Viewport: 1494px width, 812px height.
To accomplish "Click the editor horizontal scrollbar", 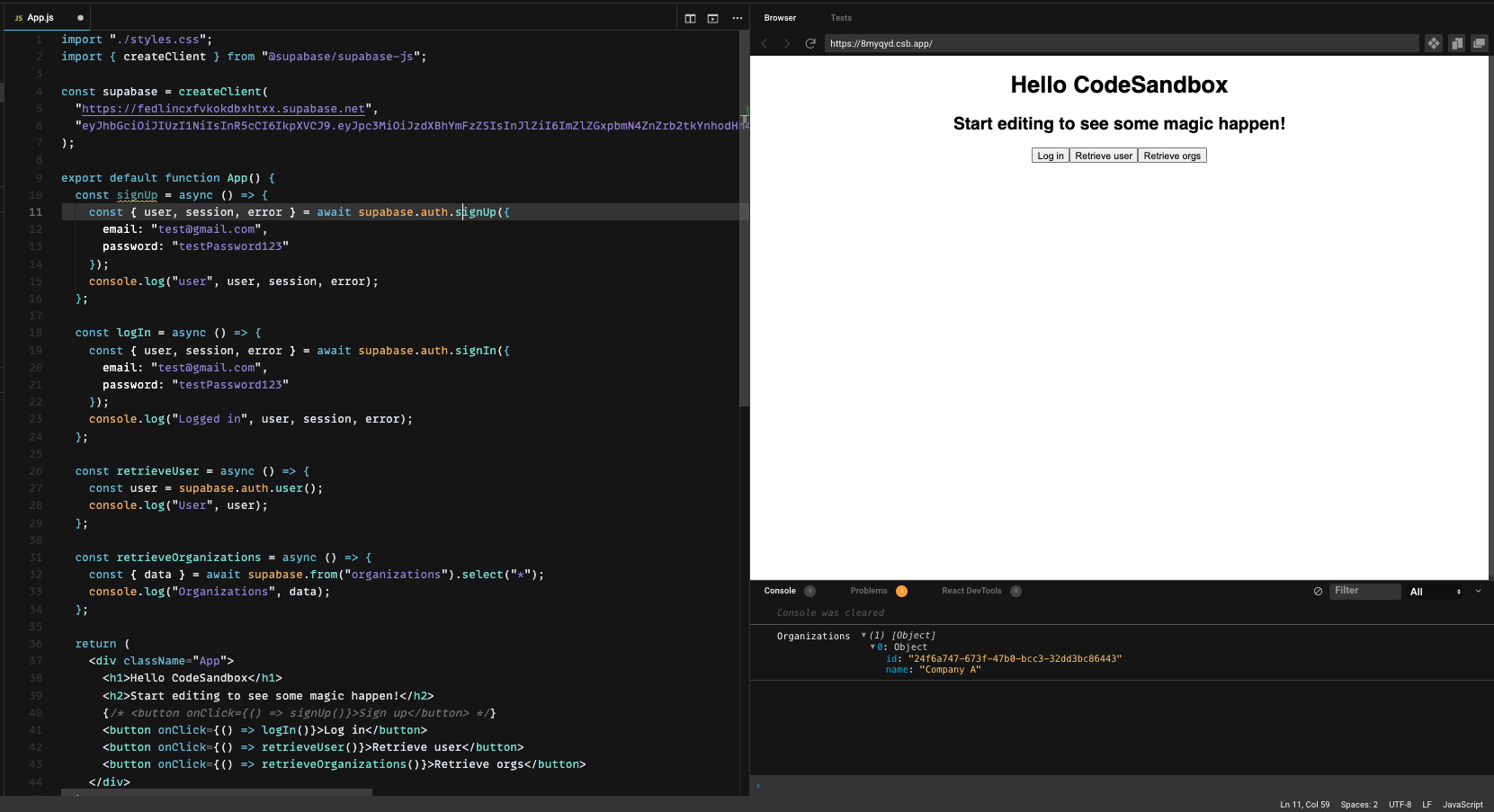I will 217,792.
